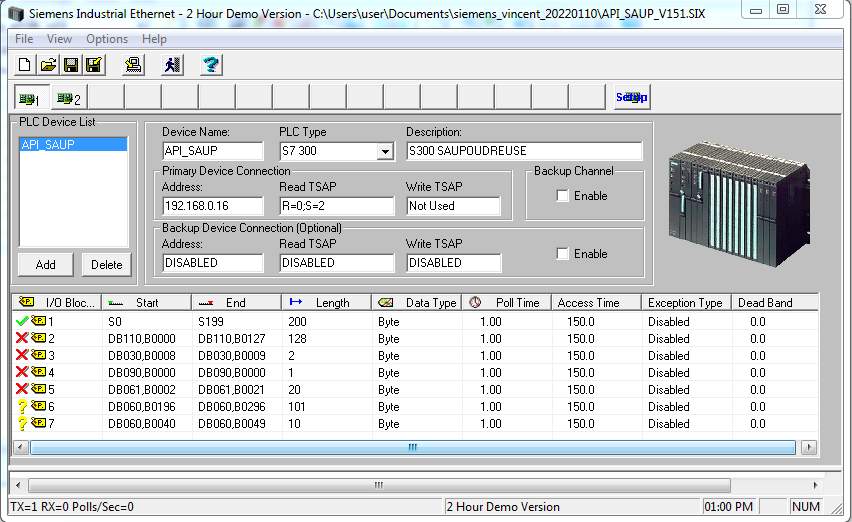Click the Save disk icon

click(x=71, y=65)
